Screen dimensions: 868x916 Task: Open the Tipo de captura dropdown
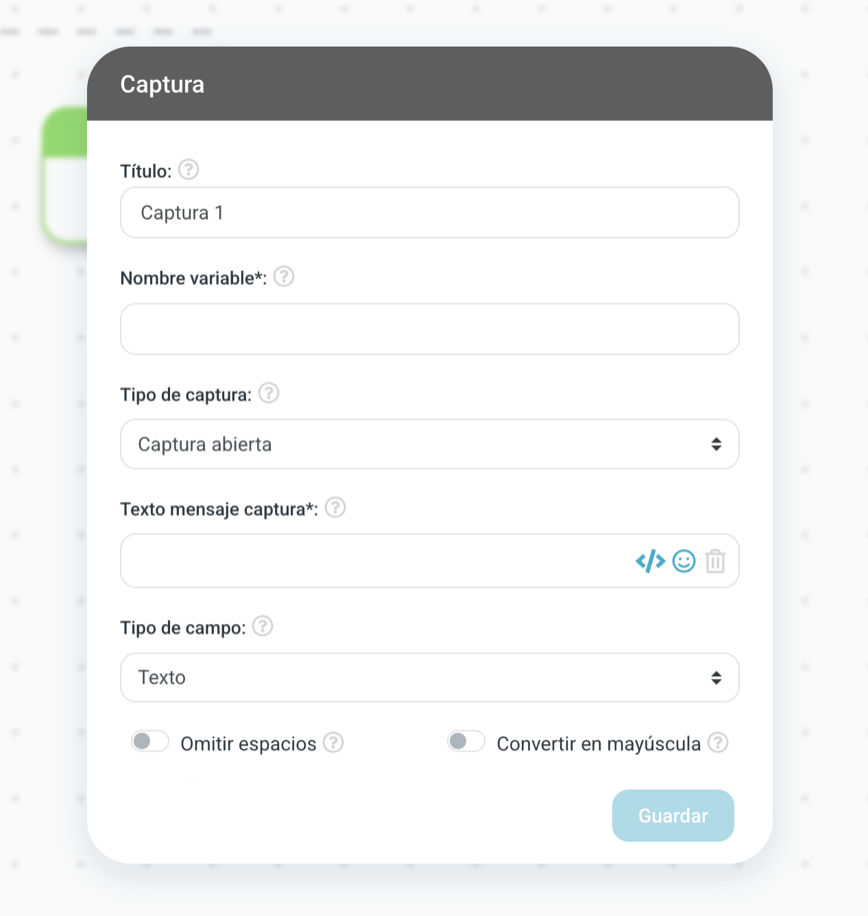429,444
